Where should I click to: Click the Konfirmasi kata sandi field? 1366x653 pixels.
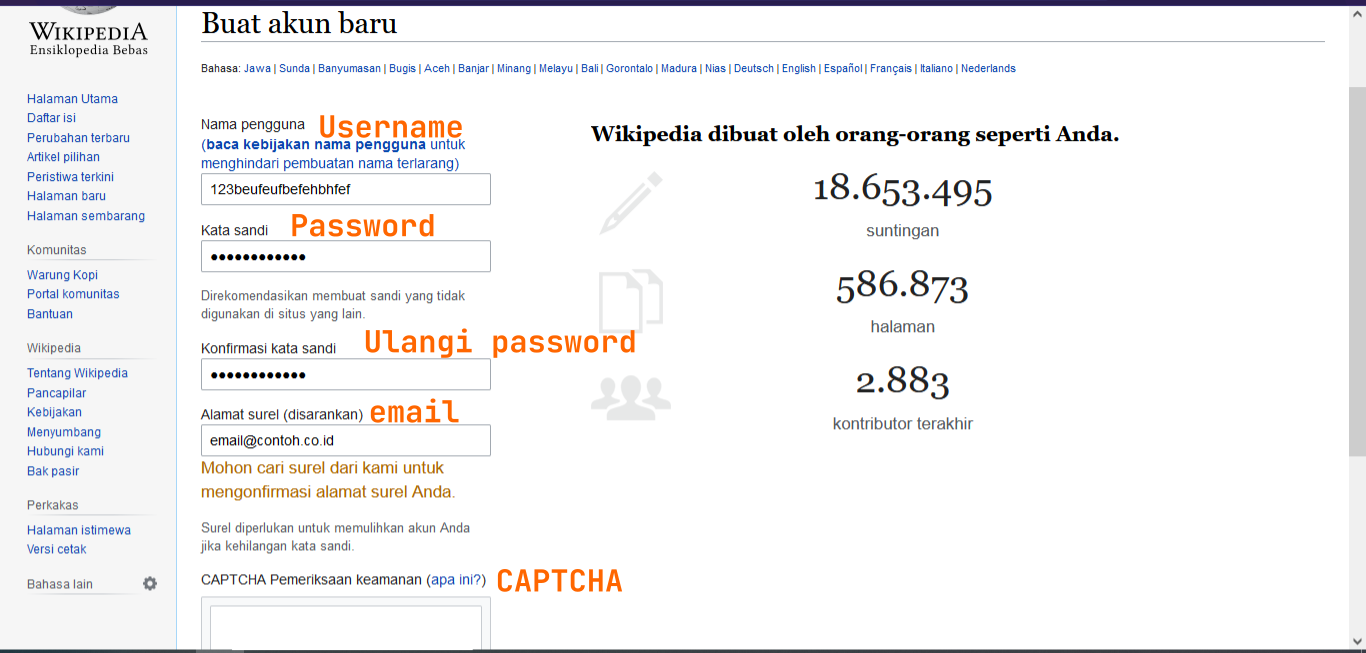click(x=346, y=374)
